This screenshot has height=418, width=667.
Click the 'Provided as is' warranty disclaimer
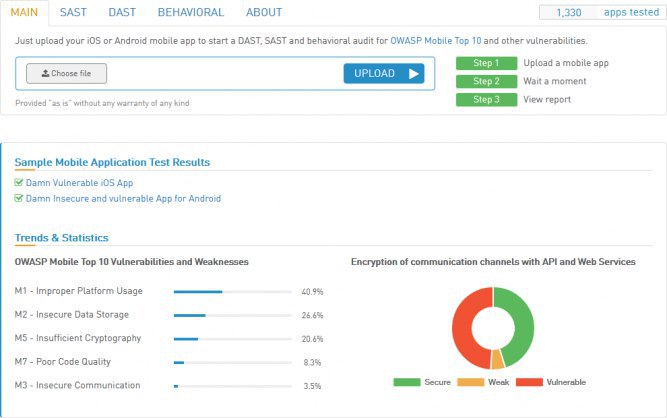pyautogui.click(x=102, y=103)
